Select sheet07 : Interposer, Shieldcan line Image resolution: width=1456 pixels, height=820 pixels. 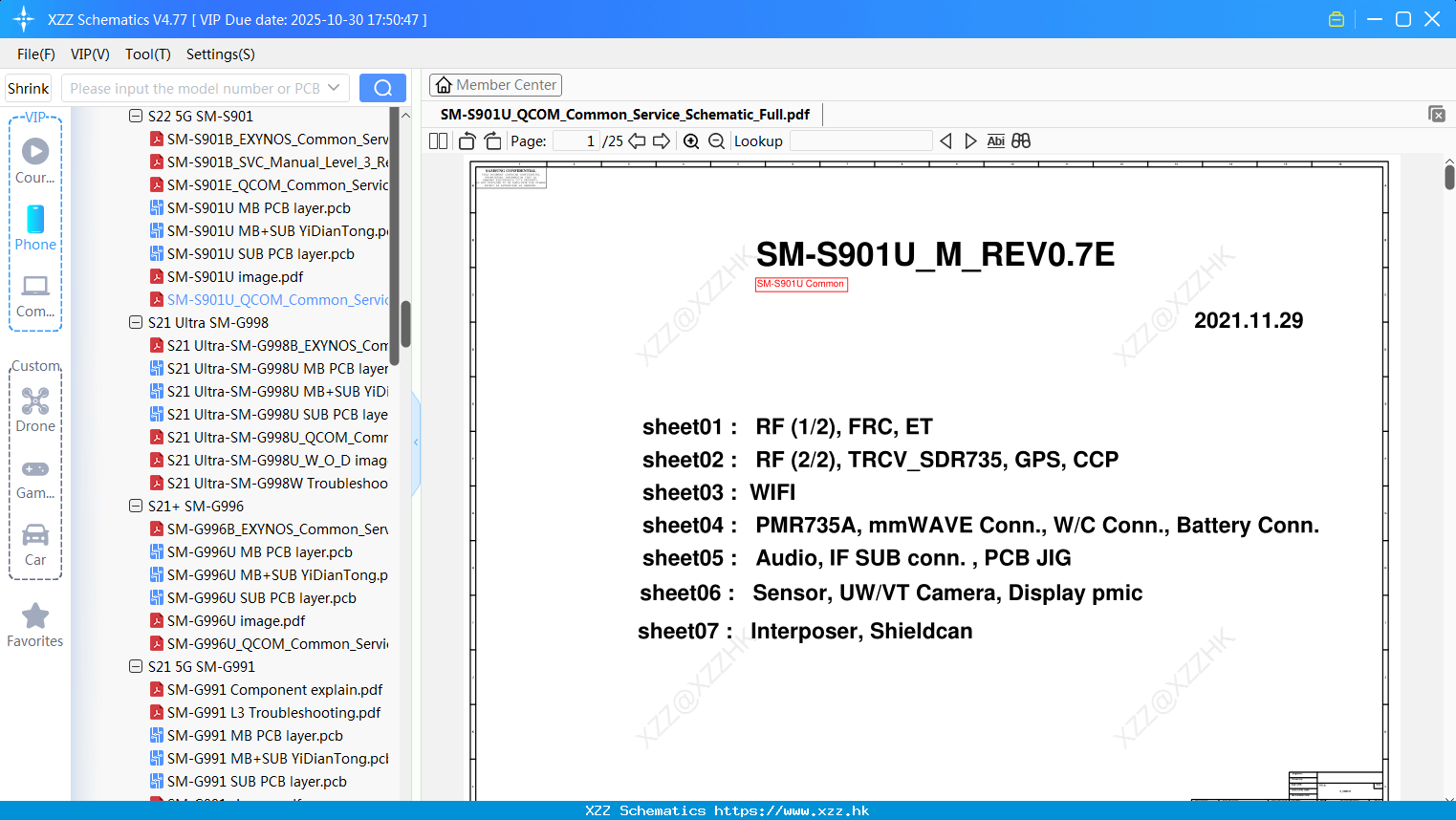(805, 631)
